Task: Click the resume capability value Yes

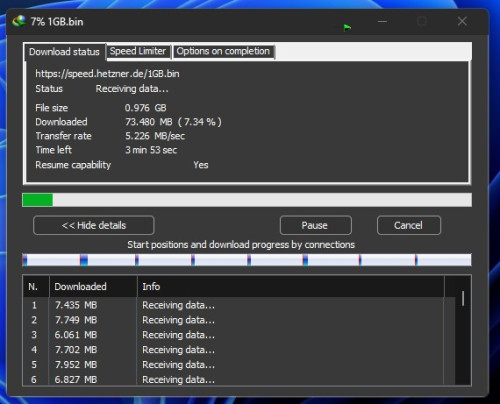Action: pos(201,165)
